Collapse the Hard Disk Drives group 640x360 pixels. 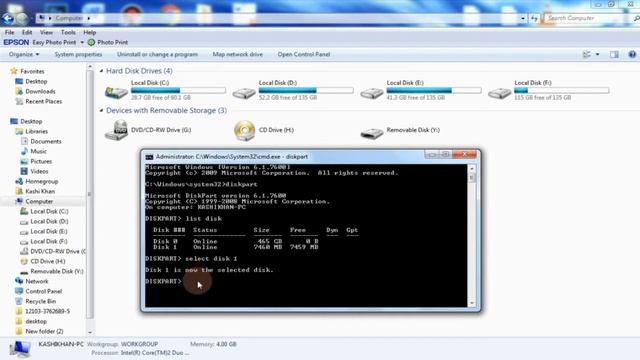[x=101, y=71]
